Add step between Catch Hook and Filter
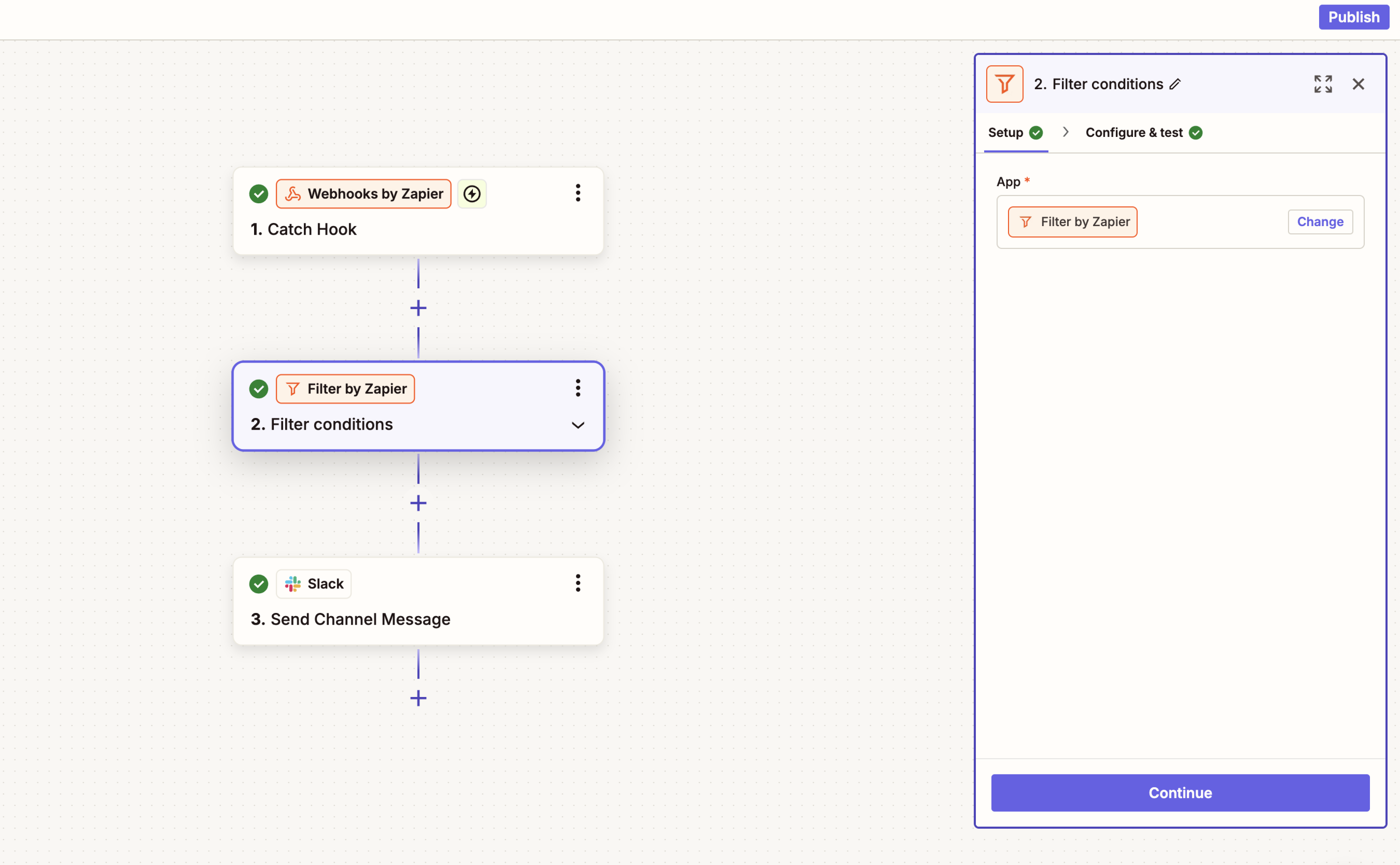 [418, 308]
